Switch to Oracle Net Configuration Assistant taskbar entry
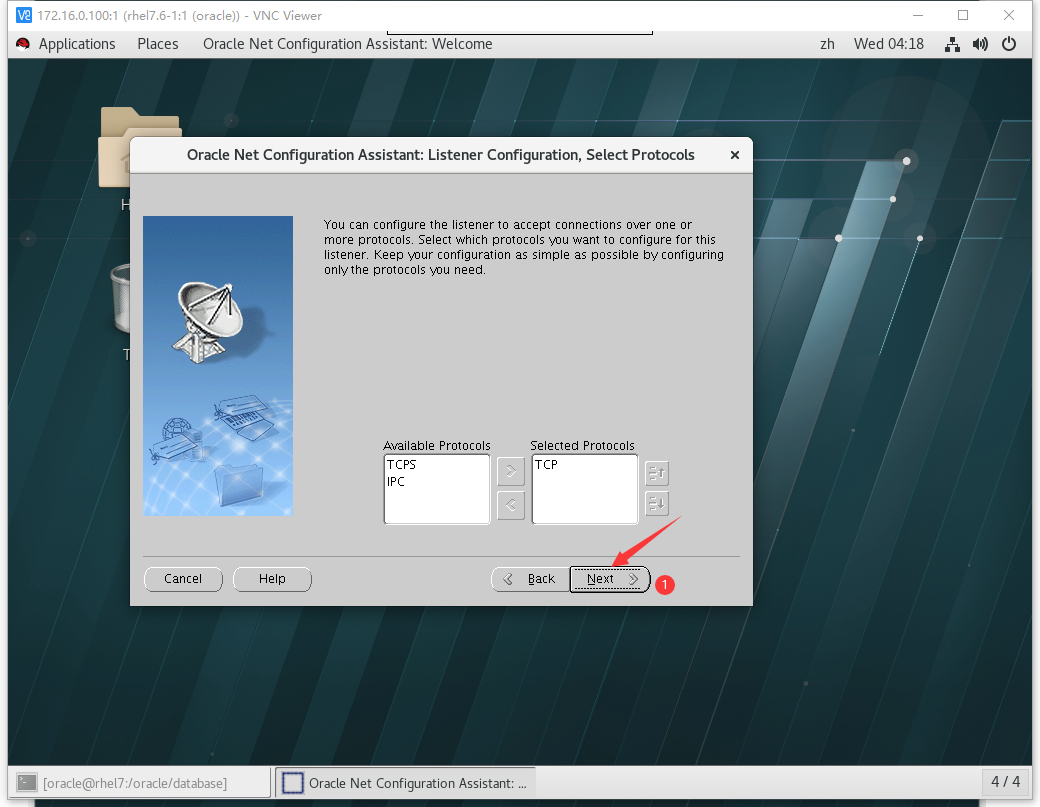 [x=405, y=783]
